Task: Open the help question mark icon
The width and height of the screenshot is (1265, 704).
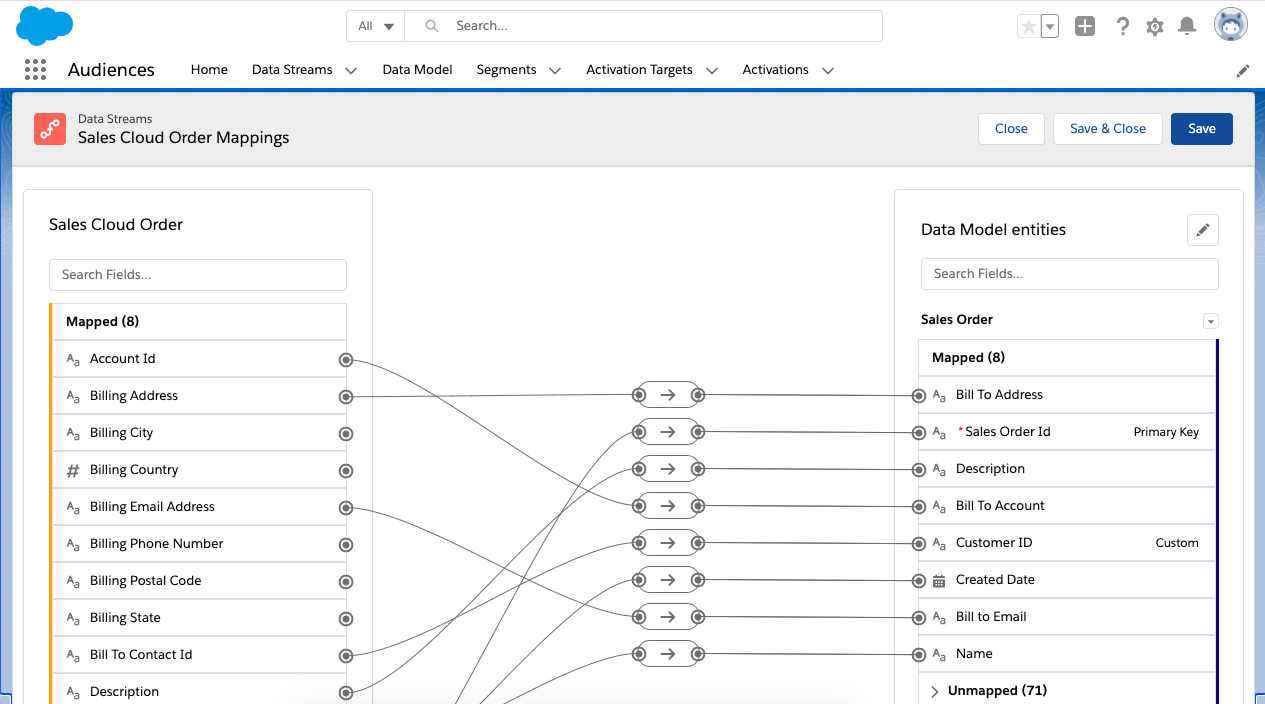Action: tap(1123, 27)
